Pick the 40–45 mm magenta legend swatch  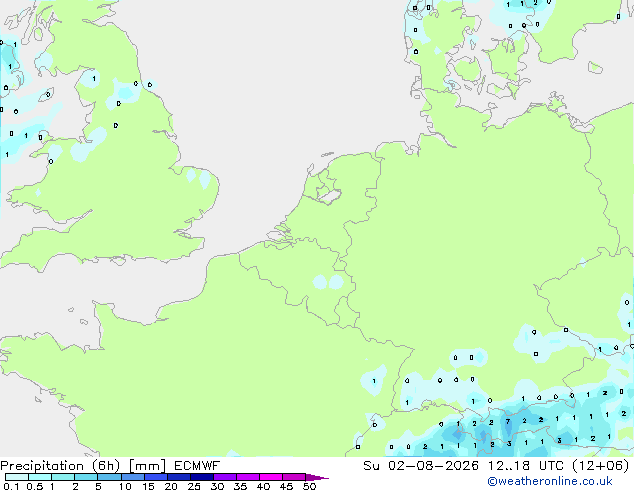[271, 477]
